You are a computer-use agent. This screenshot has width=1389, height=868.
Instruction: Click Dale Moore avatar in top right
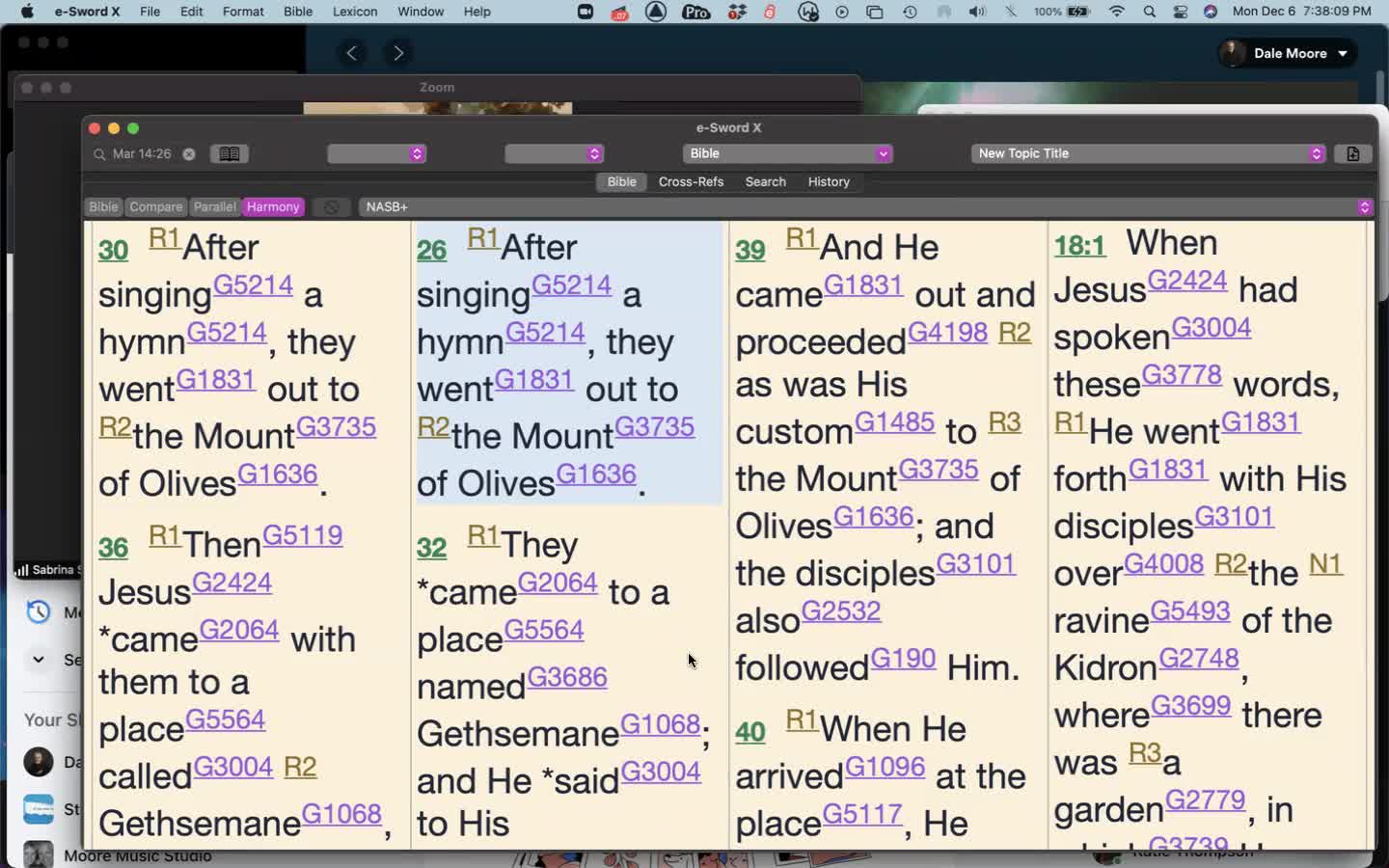point(1233,53)
